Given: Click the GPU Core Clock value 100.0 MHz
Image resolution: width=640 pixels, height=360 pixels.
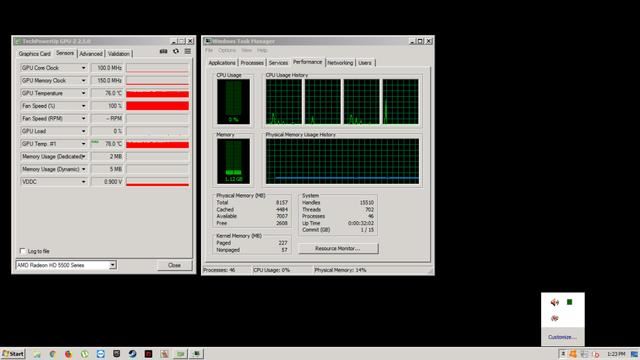Looking at the screenshot, I should tap(107, 68).
